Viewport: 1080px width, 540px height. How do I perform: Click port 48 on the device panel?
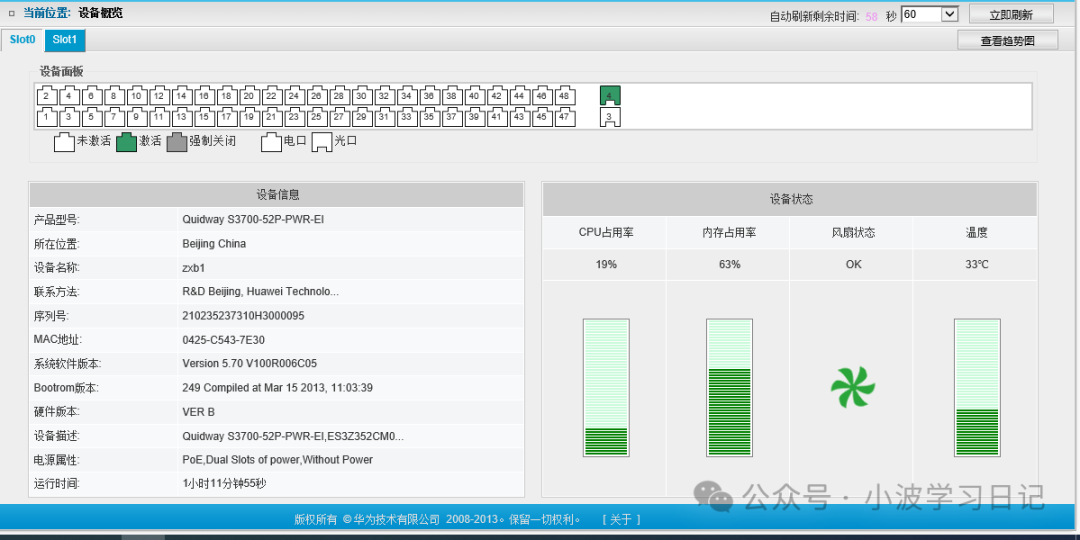(x=565, y=96)
